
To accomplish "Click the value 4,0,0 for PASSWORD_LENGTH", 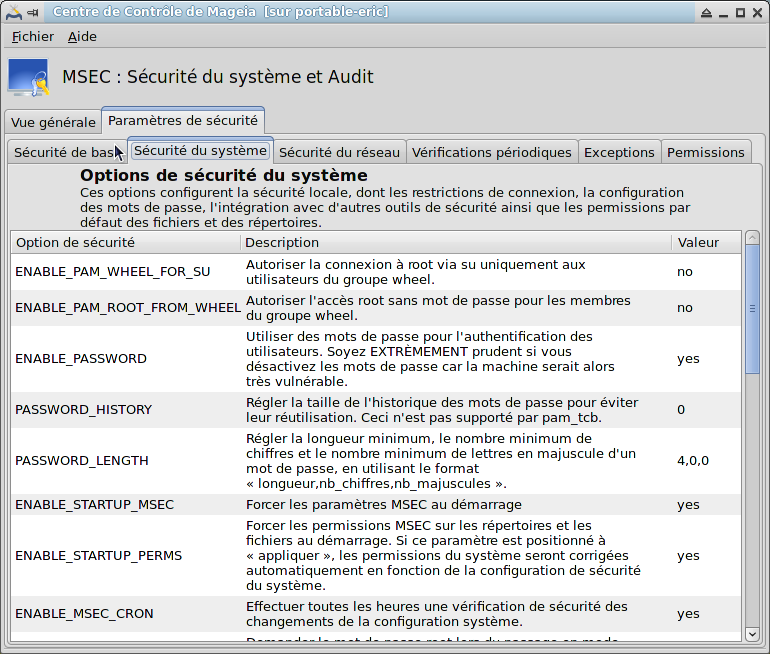I will 693,461.
